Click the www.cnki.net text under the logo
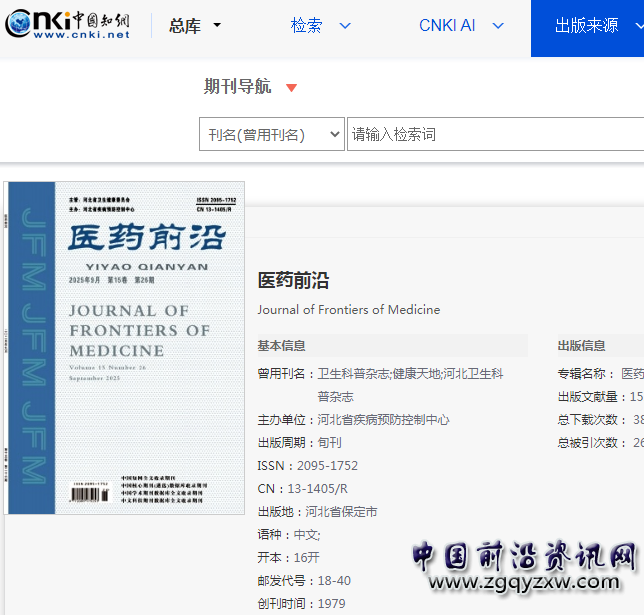This screenshot has width=644, height=615. coord(82,35)
